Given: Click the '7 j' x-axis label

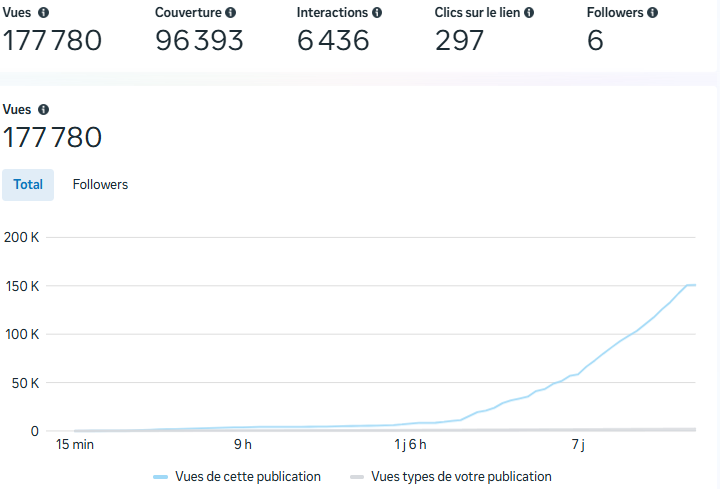Looking at the screenshot, I should click(x=577, y=444).
